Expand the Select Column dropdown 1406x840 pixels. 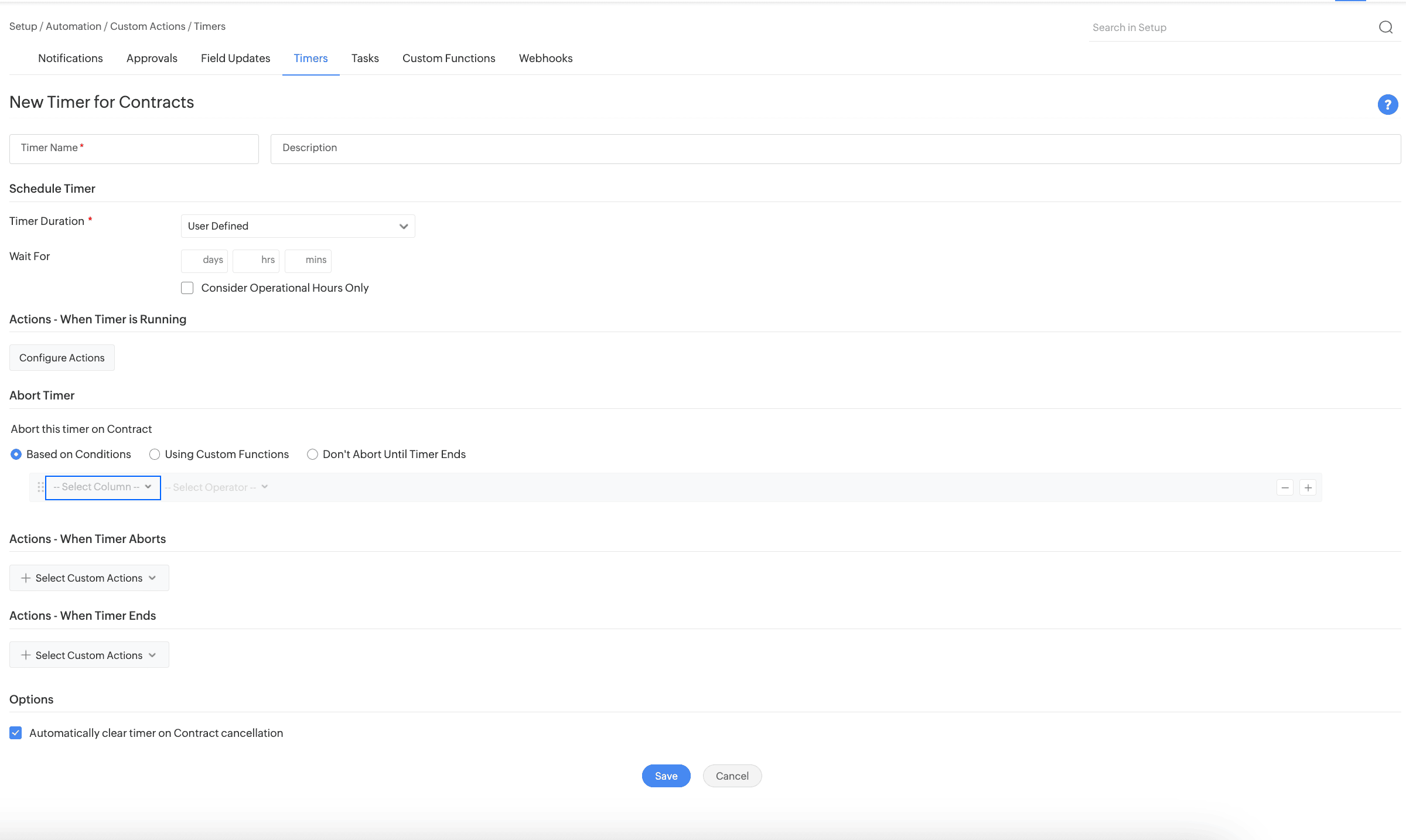click(x=103, y=487)
